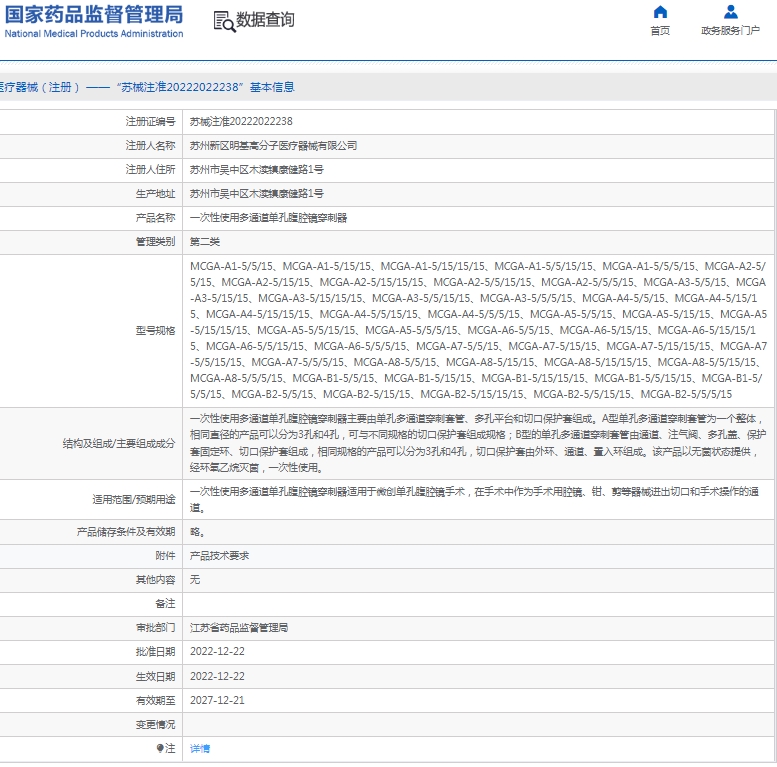Viewport: 777px width, 767px height.
Task: Select 江苏省药品监督管理局 value
Action: (239, 628)
